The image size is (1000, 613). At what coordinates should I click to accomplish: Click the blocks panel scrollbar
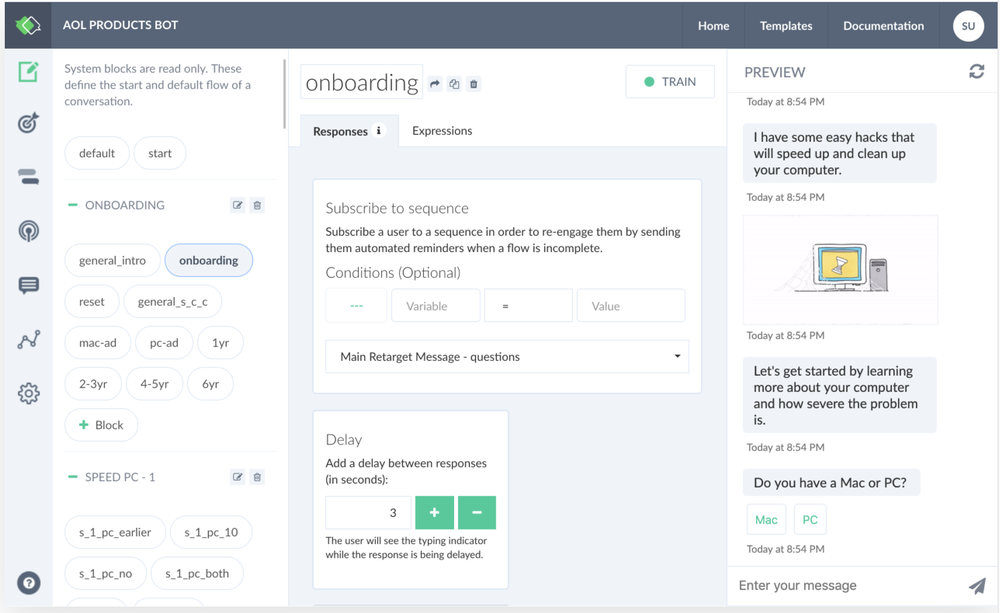pos(284,94)
